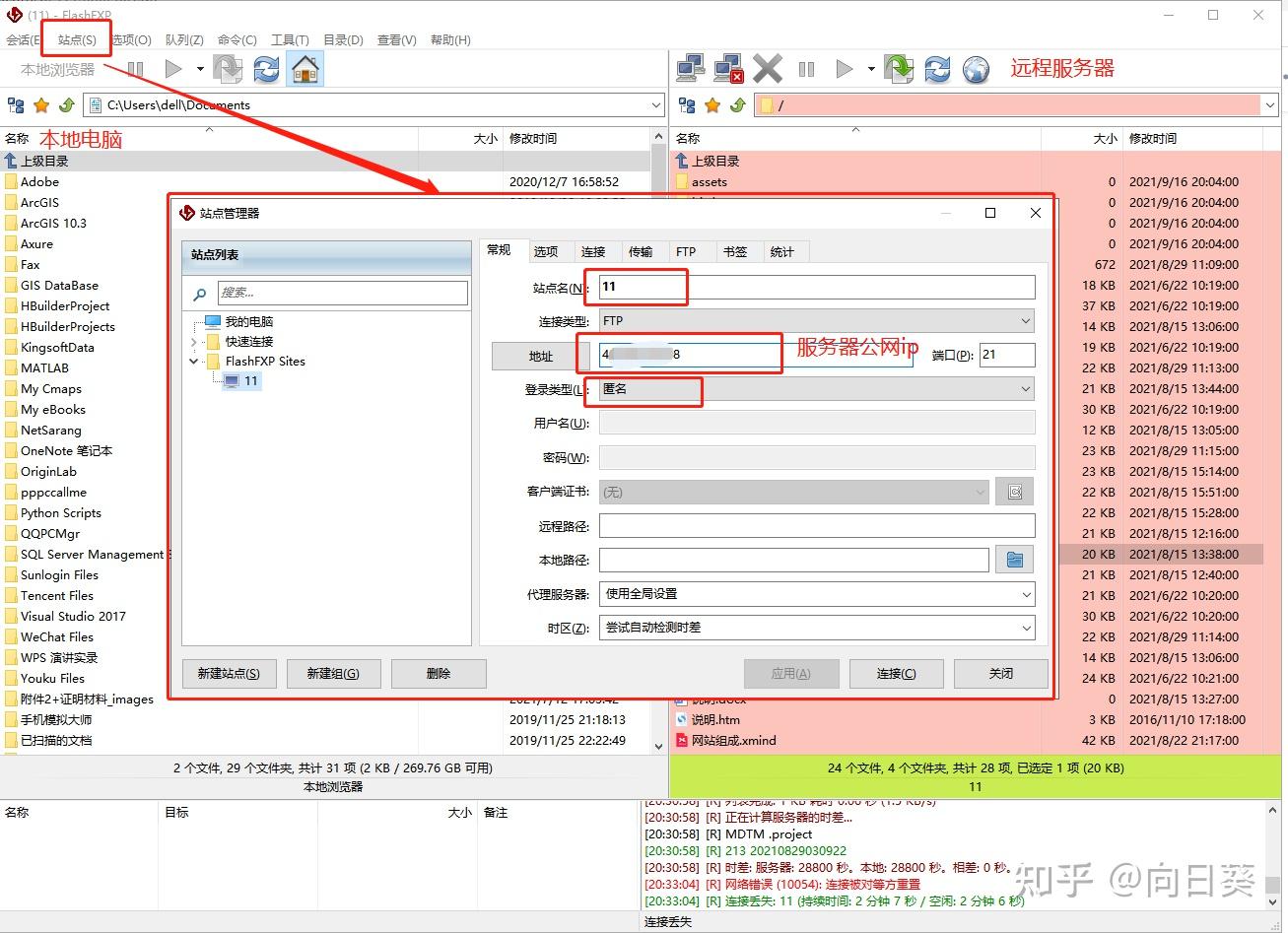Screen dimensions: 1288x933
Task: Click remote up-directory green arrow icon
Action: coord(738,104)
